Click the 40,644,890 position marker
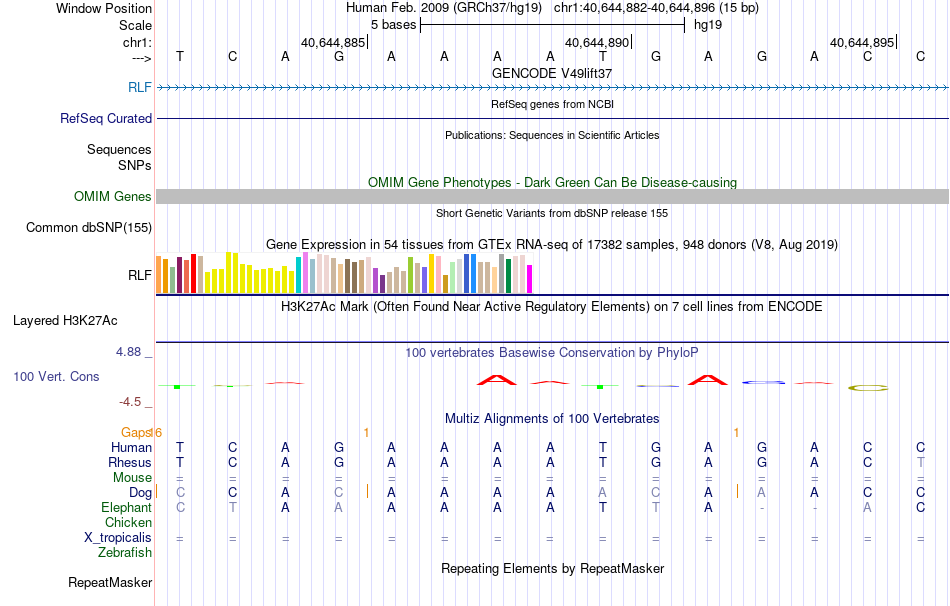This screenshot has height=606, width=950. pyautogui.click(x=597, y=42)
